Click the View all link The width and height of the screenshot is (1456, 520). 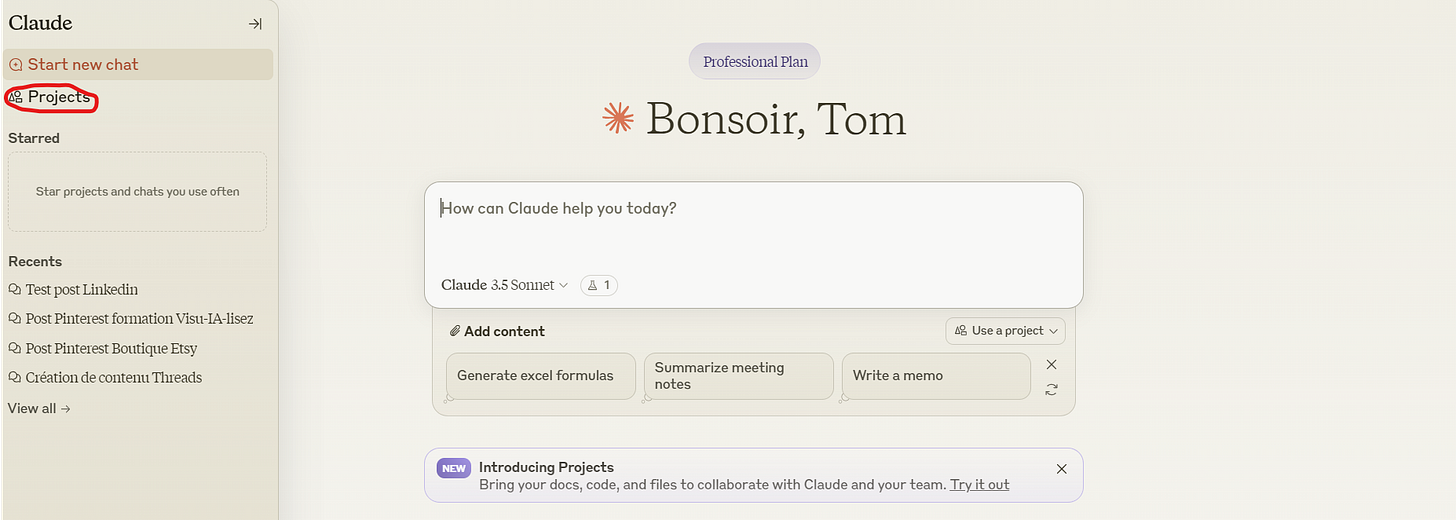(39, 408)
